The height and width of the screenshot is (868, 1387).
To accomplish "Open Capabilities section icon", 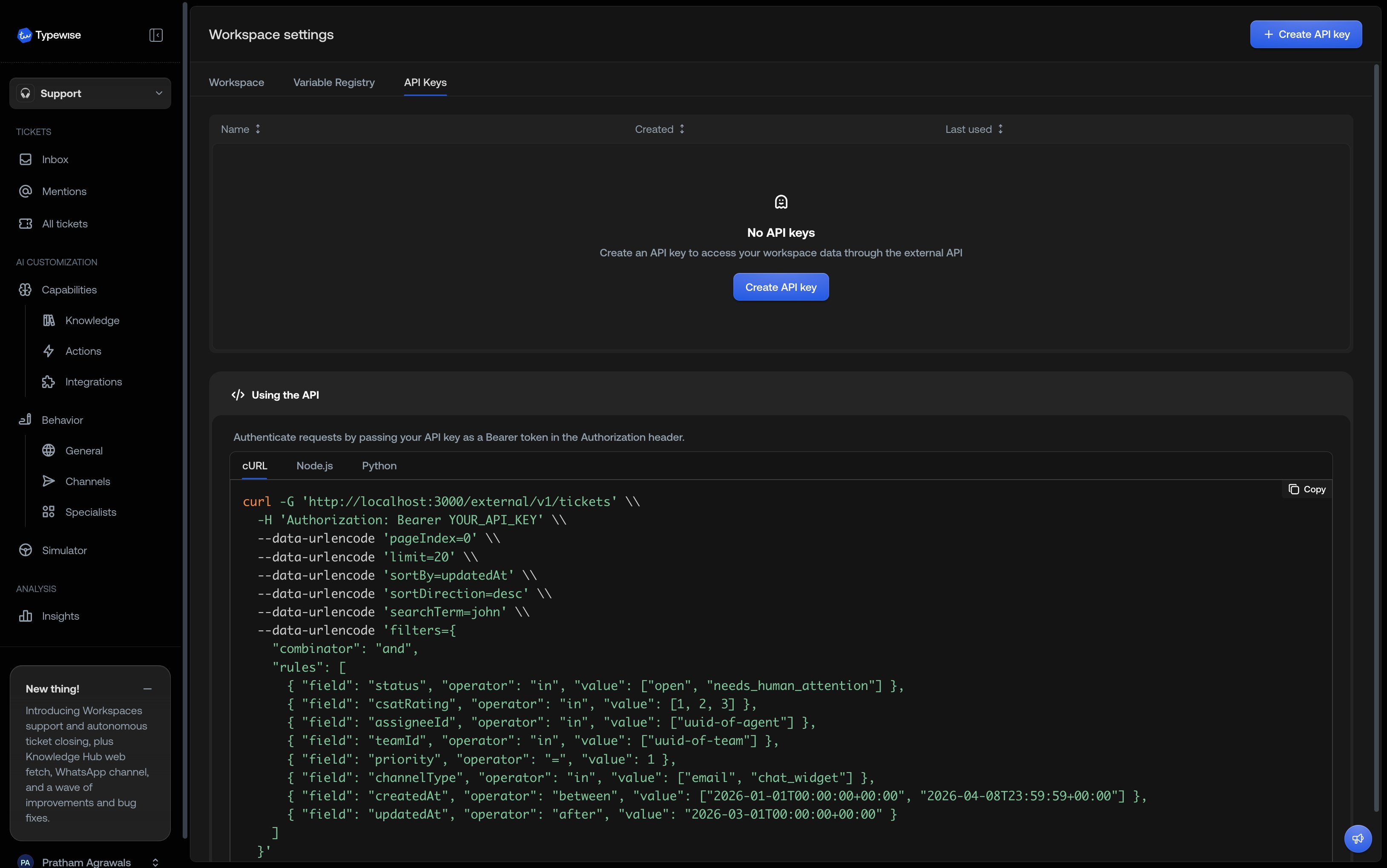I will (x=25, y=289).
